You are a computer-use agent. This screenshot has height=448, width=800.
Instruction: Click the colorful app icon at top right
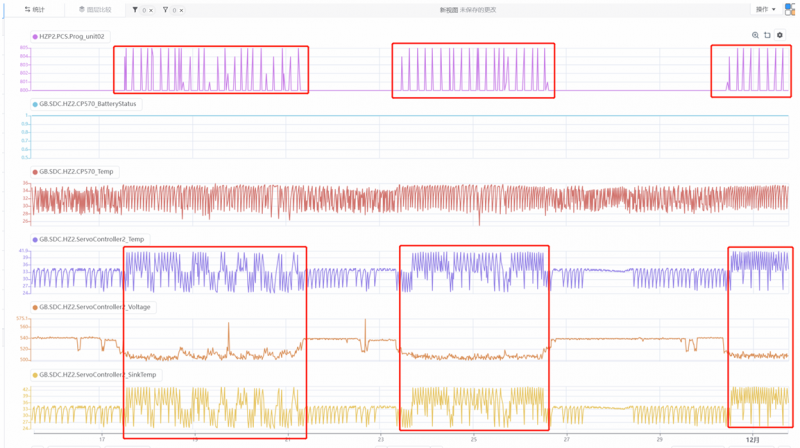(x=790, y=9)
